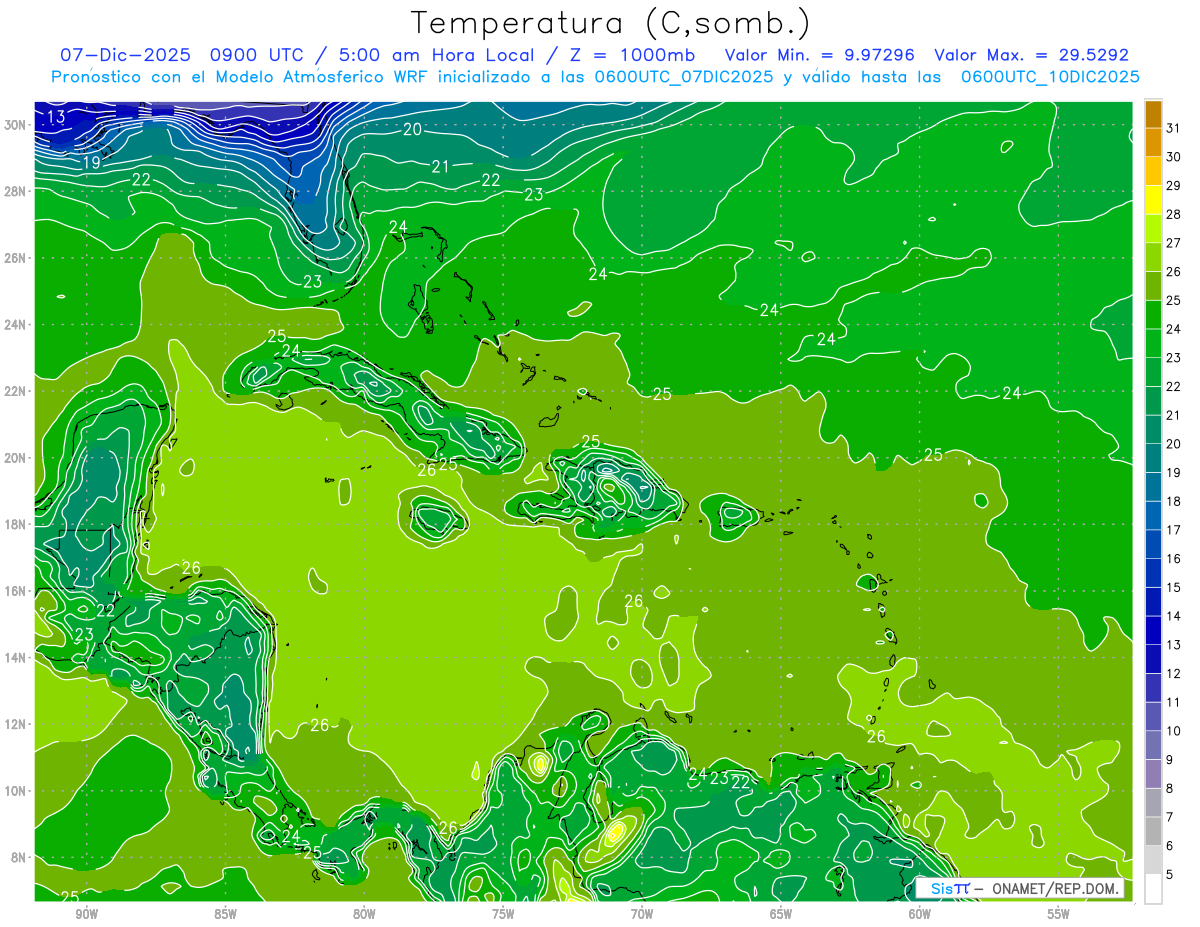The height and width of the screenshot is (927, 1200).
Task: Click the green swatch between 23 and 24
Action: (x=1153, y=344)
